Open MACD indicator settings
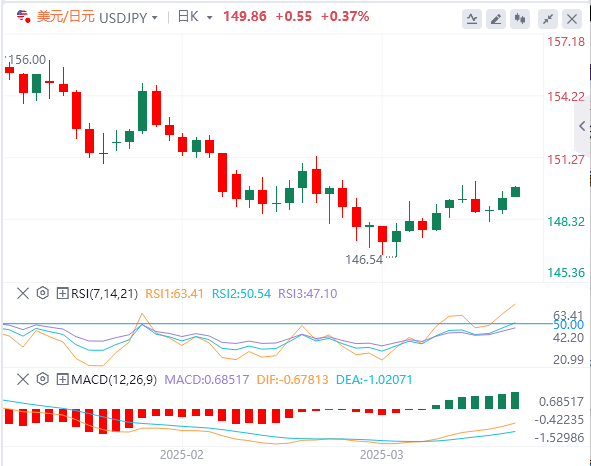The image size is (591, 466). pos(43,379)
